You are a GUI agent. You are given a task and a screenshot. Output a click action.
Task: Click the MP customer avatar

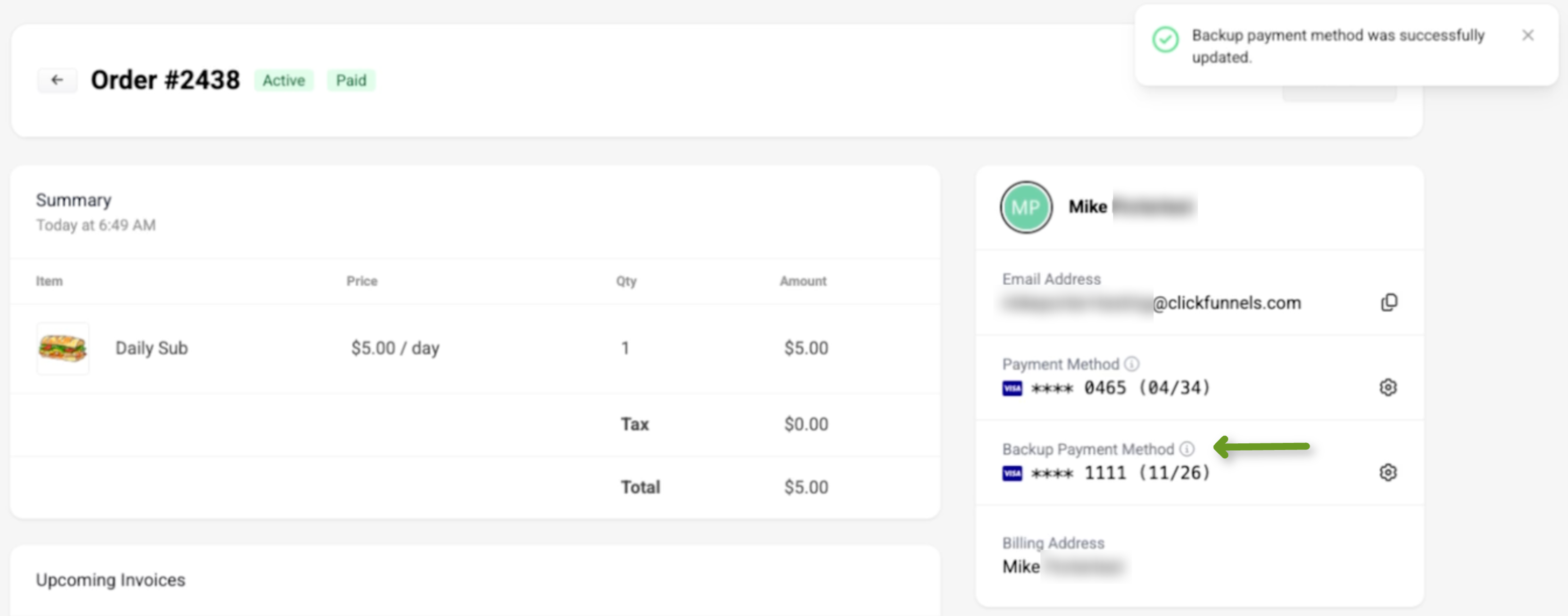1026,207
